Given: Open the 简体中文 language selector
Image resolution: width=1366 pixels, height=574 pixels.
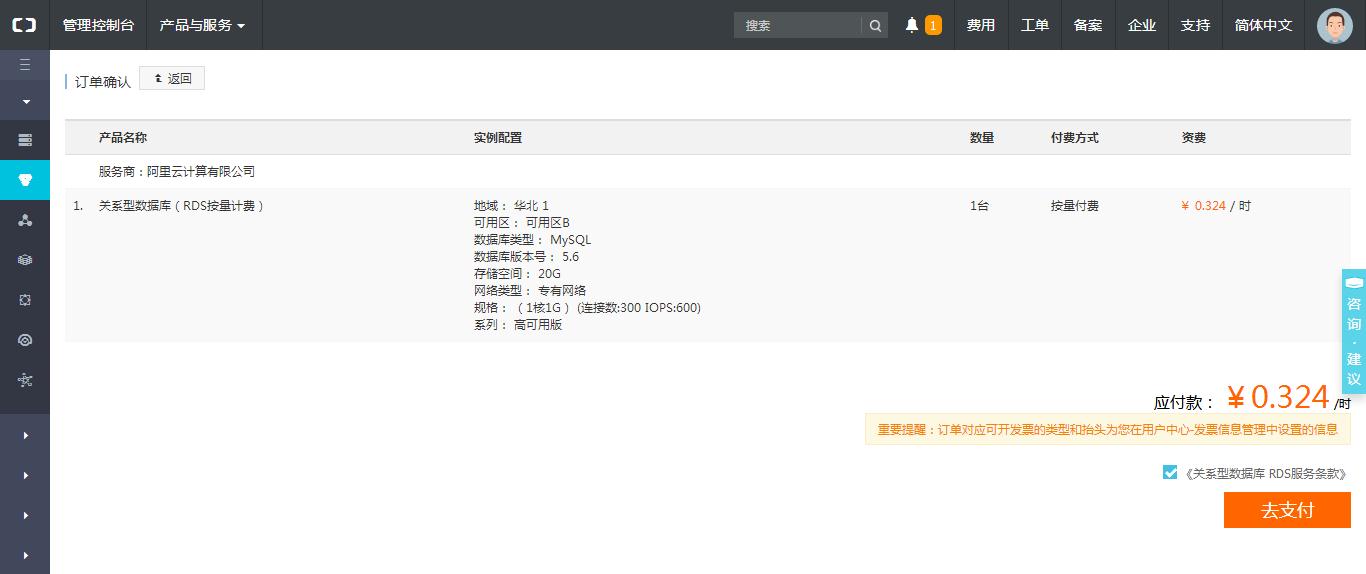Looking at the screenshot, I should point(1263,25).
